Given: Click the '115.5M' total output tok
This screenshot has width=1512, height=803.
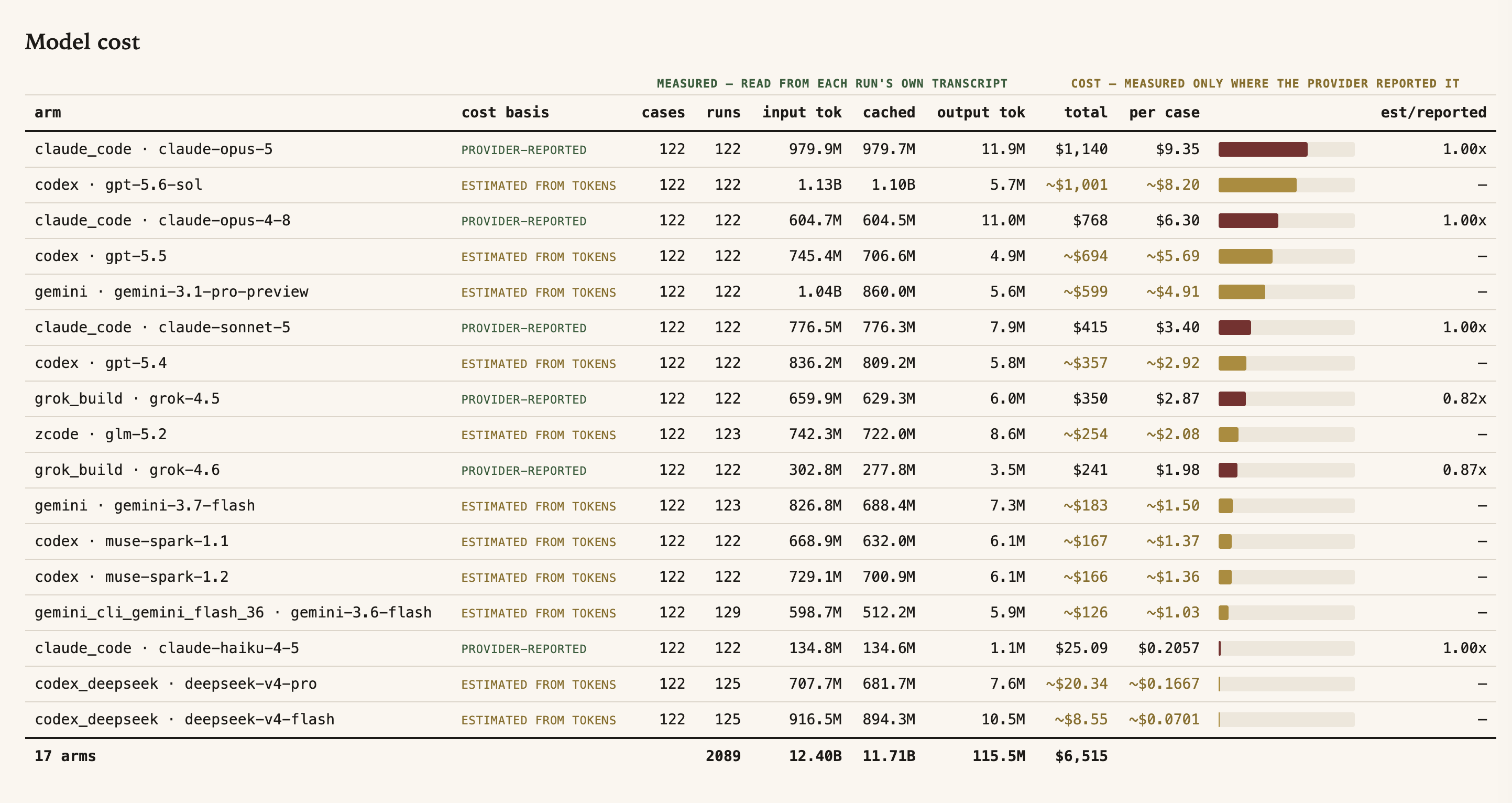Looking at the screenshot, I should (x=999, y=756).
